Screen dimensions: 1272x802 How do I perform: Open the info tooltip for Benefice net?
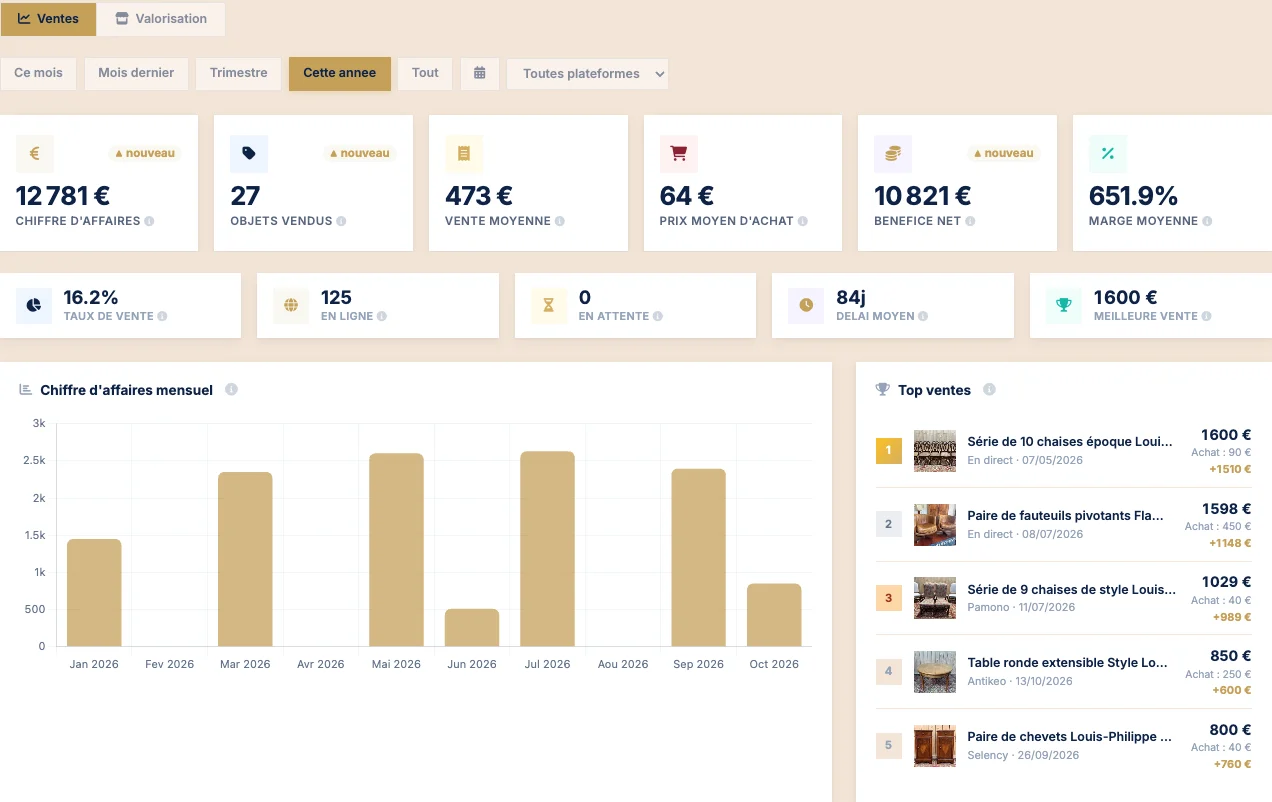click(971, 221)
